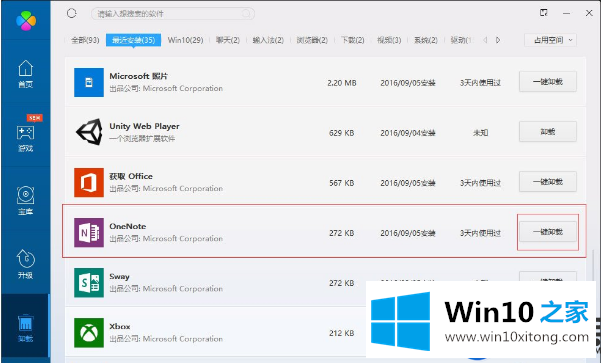Click the 567 KB size value

point(342,183)
